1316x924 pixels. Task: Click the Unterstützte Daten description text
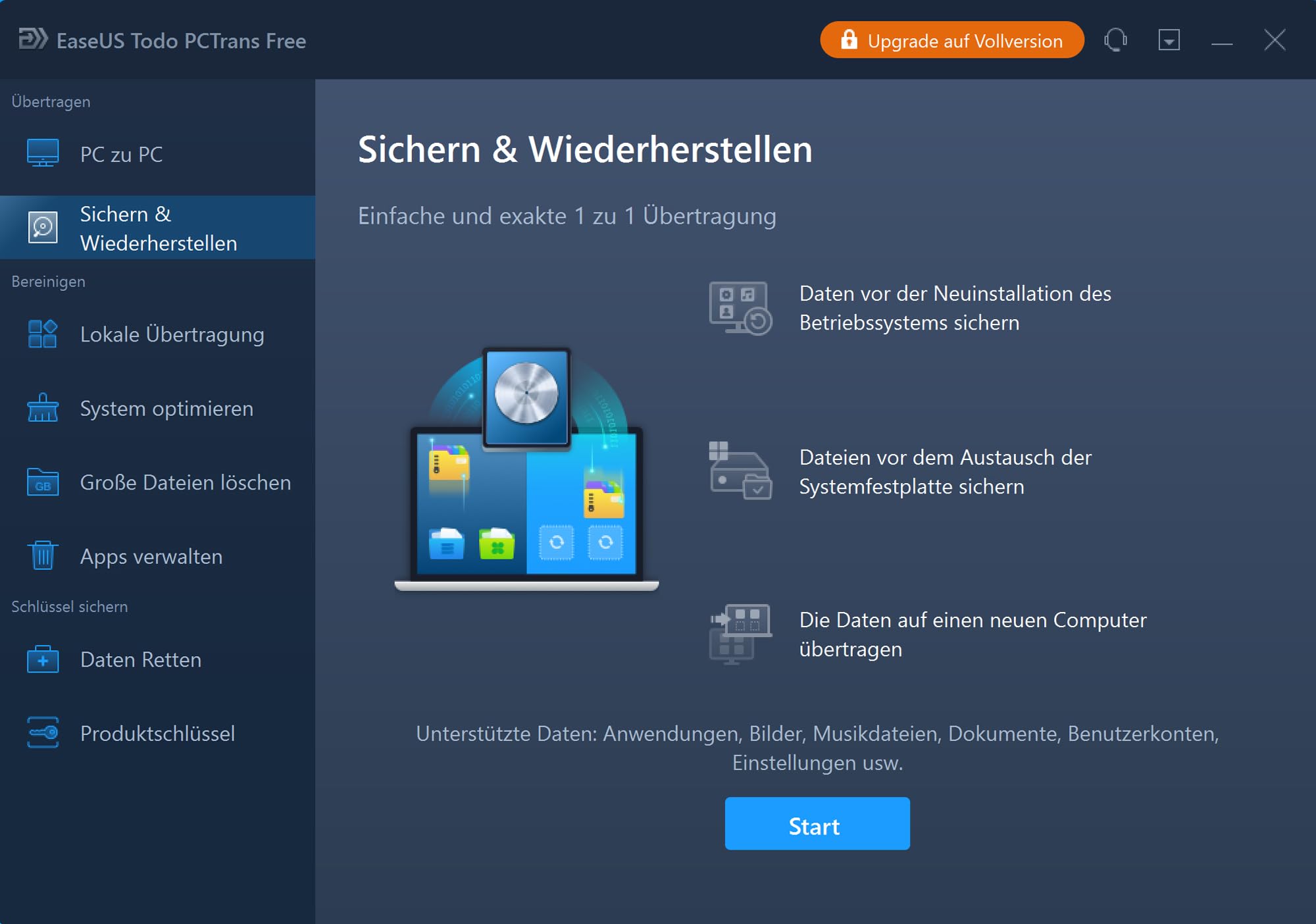(817, 748)
